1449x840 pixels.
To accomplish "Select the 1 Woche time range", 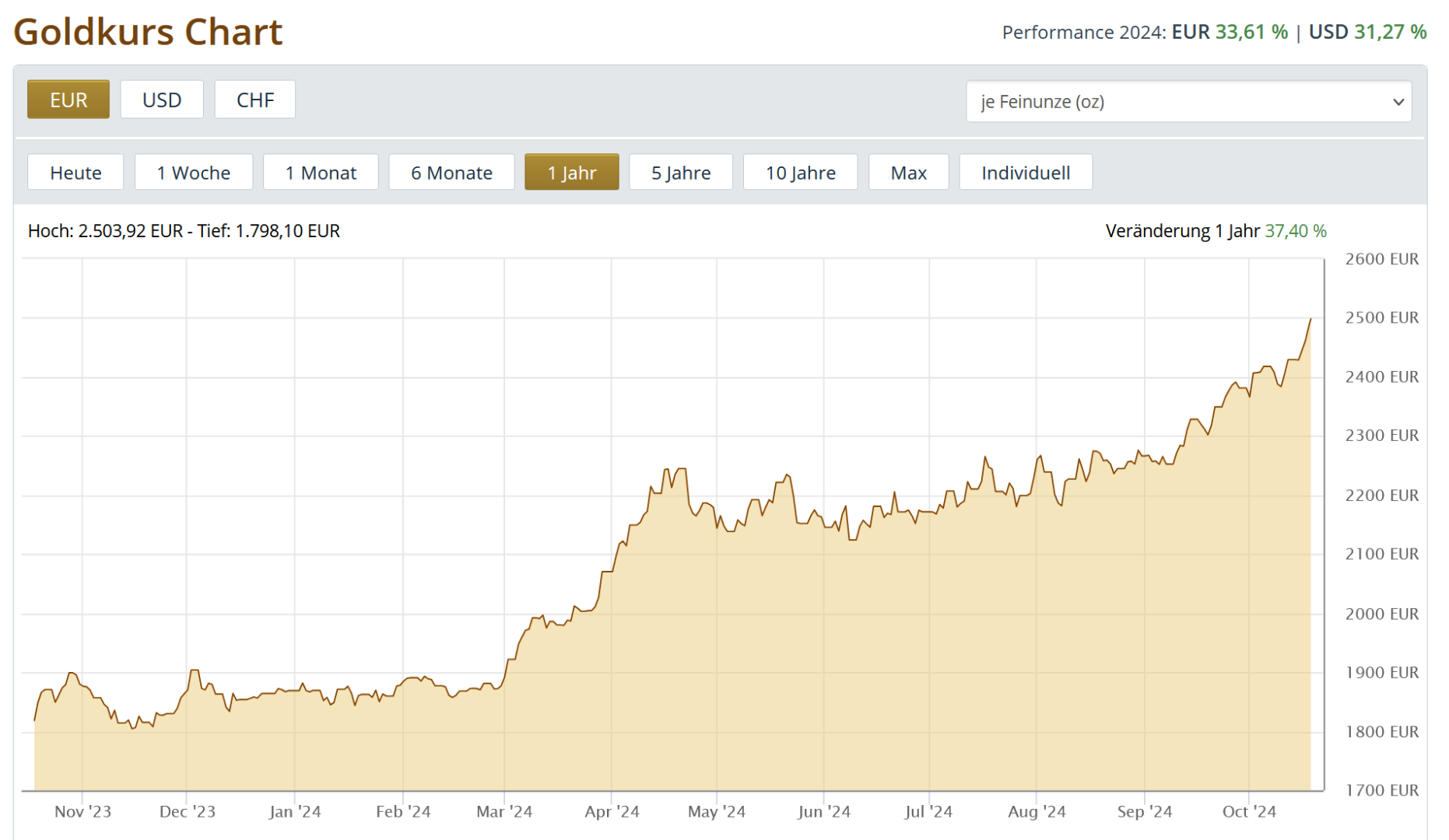I will 194,173.
